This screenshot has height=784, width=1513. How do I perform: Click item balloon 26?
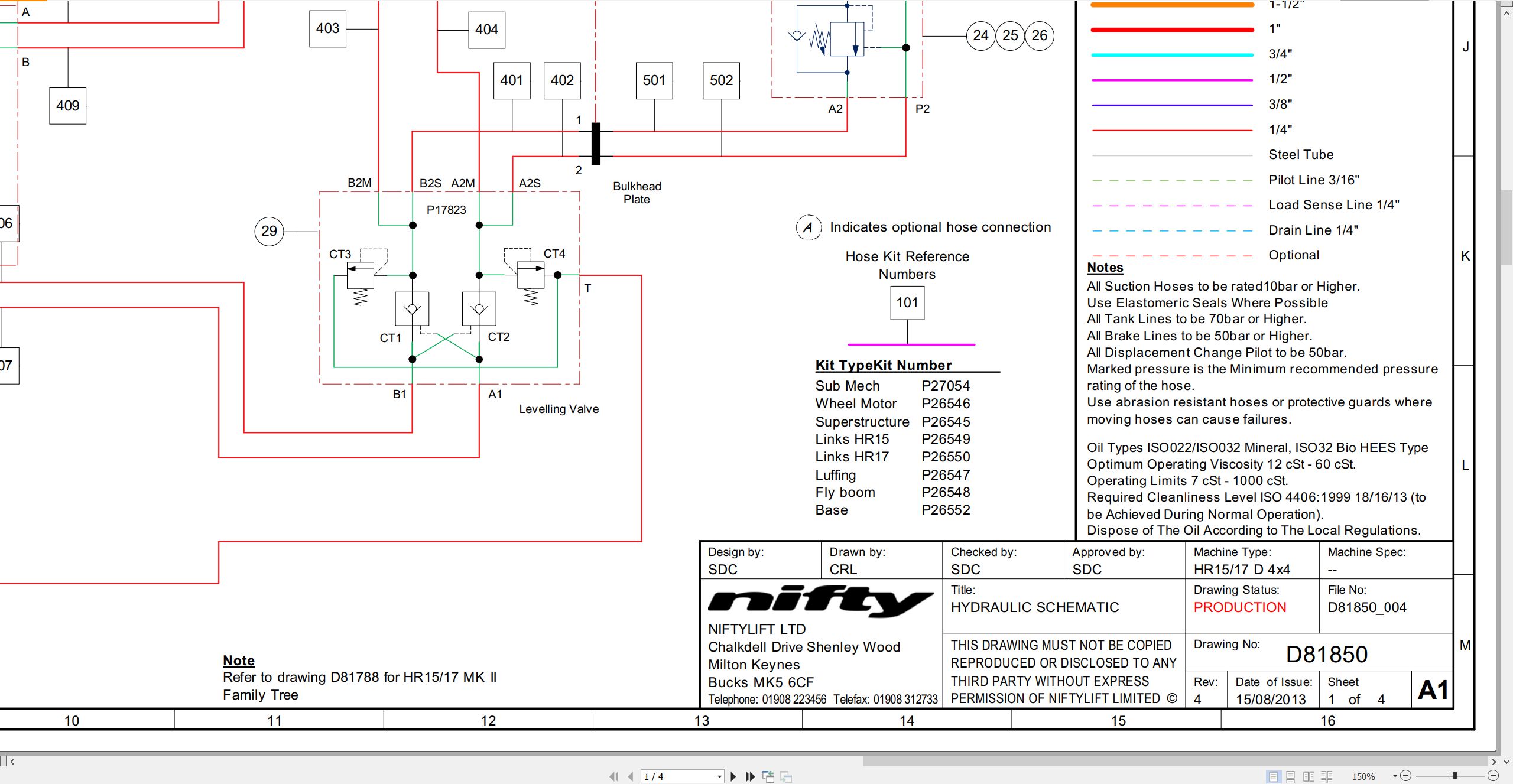point(1040,35)
